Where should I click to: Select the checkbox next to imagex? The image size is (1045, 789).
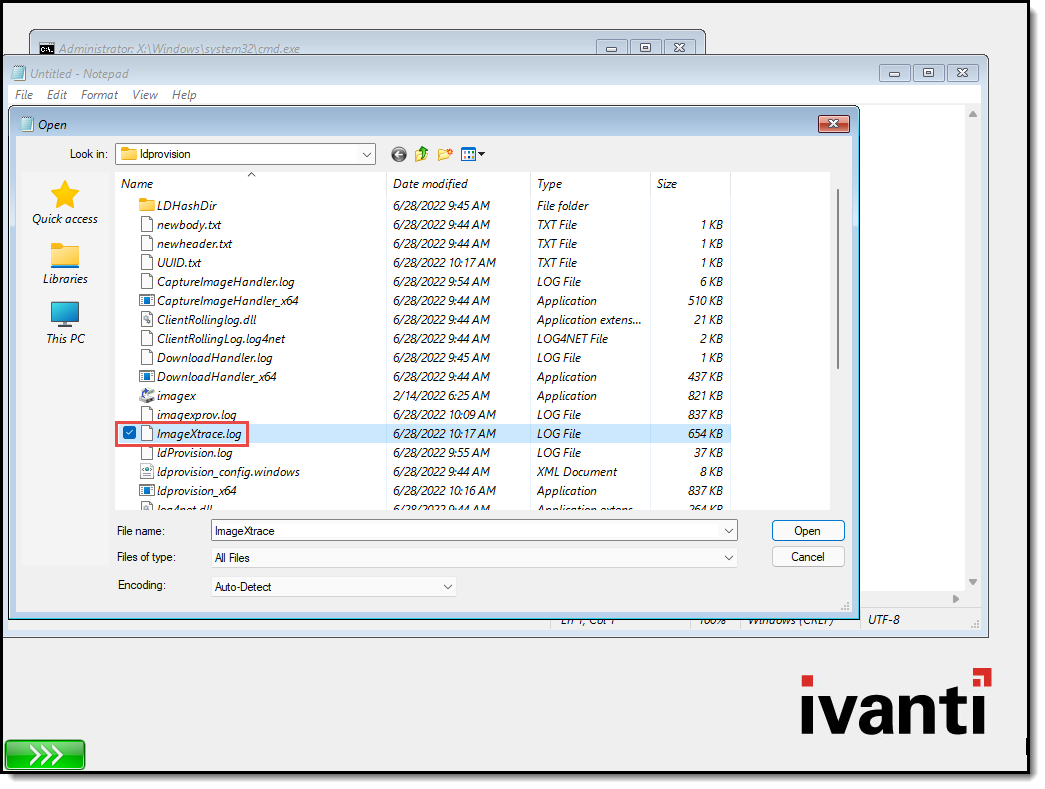click(129, 395)
